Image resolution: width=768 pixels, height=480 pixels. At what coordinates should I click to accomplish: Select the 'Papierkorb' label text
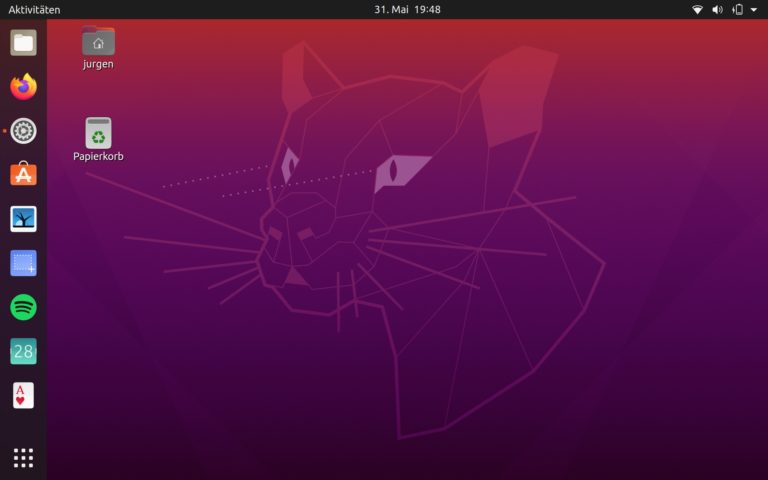98,156
